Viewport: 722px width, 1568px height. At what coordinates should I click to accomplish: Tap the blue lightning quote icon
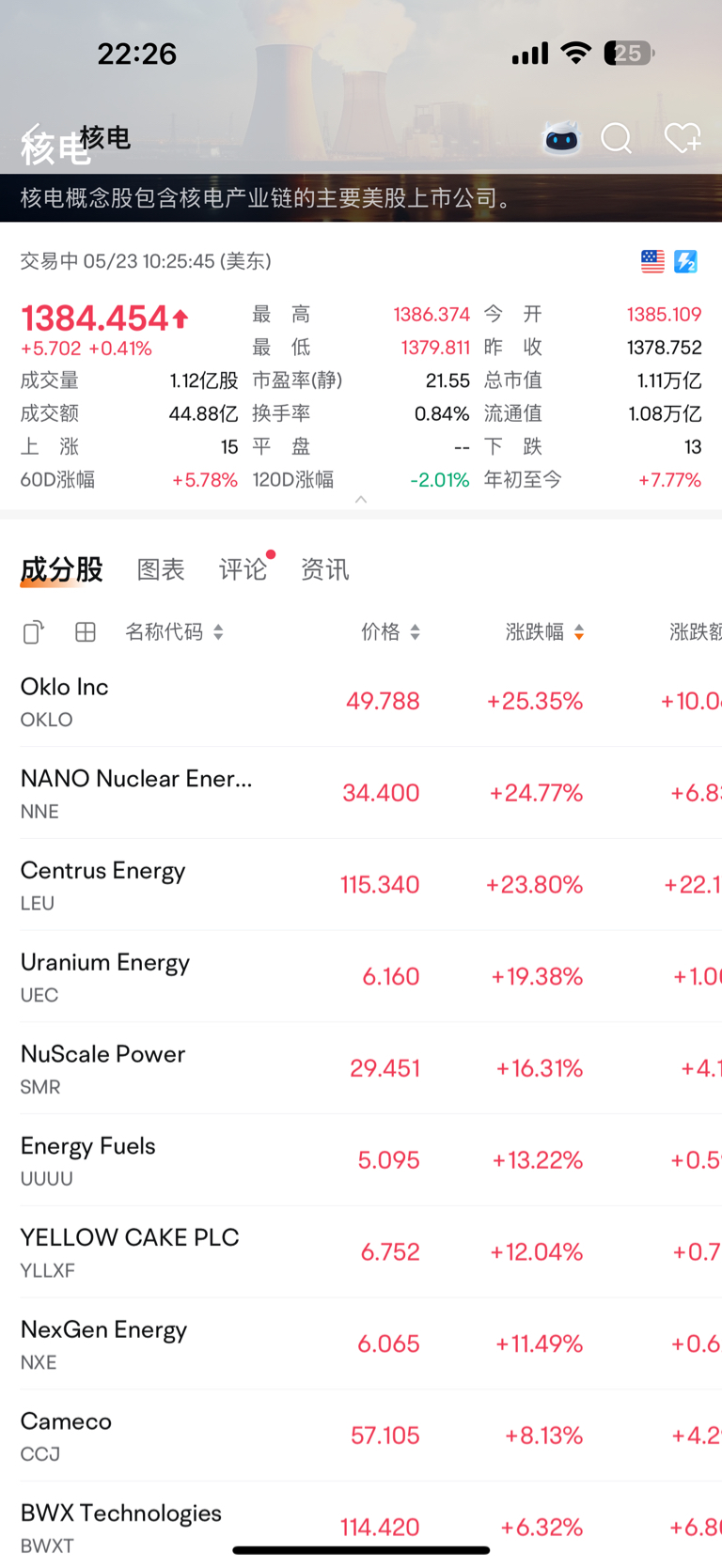pos(686,261)
